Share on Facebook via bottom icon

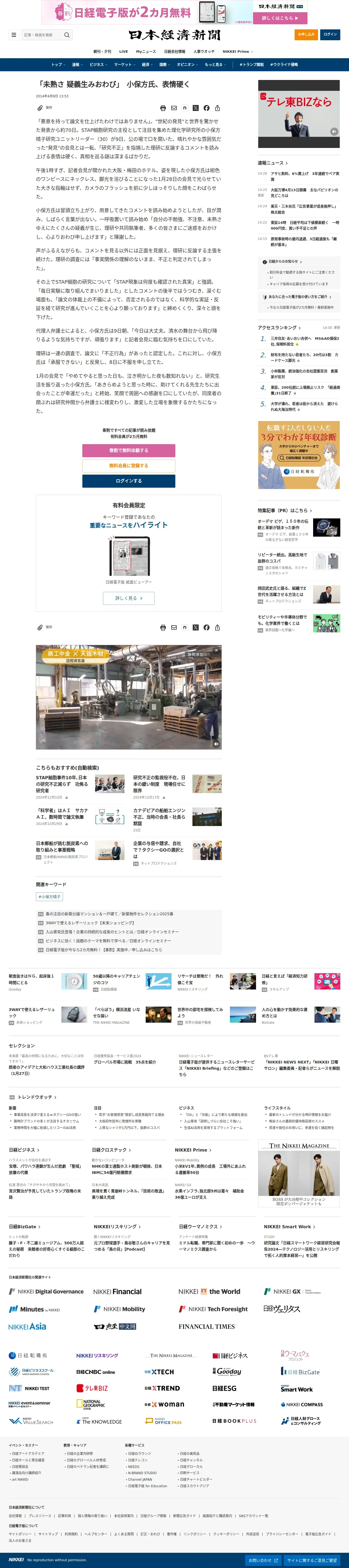click(207, 627)
